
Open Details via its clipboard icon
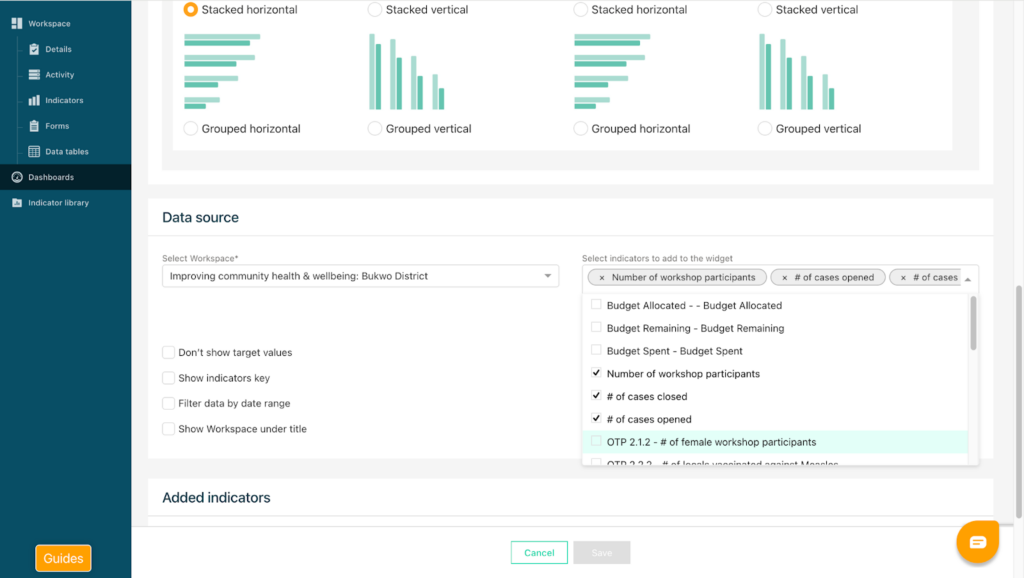(34, 49)
